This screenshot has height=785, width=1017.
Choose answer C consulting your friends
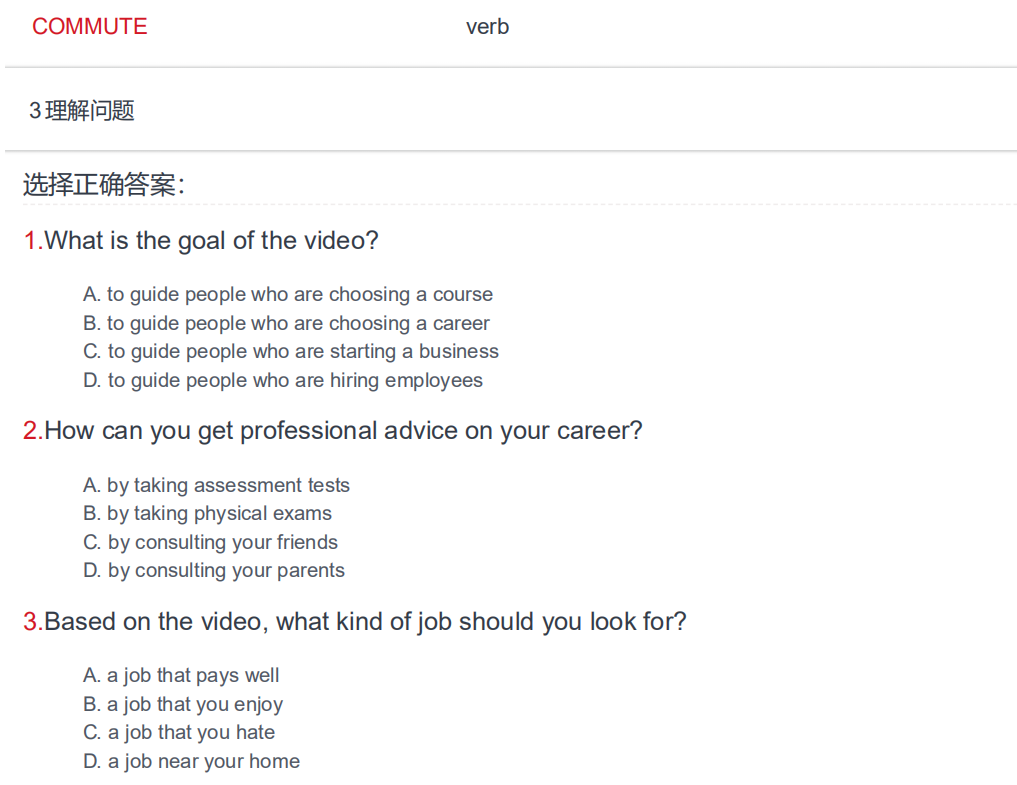click(210, 542)
